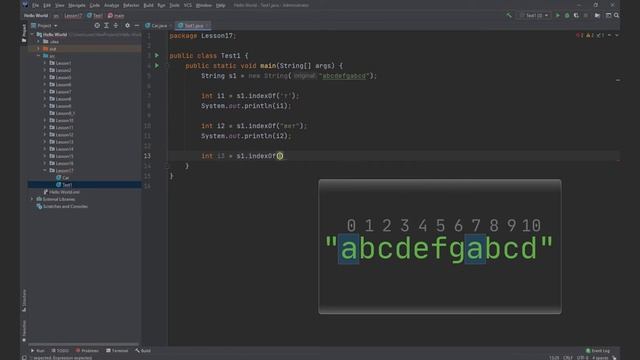
Task: Collapse the Lesson17 package
Action: (x=45, y=170)
